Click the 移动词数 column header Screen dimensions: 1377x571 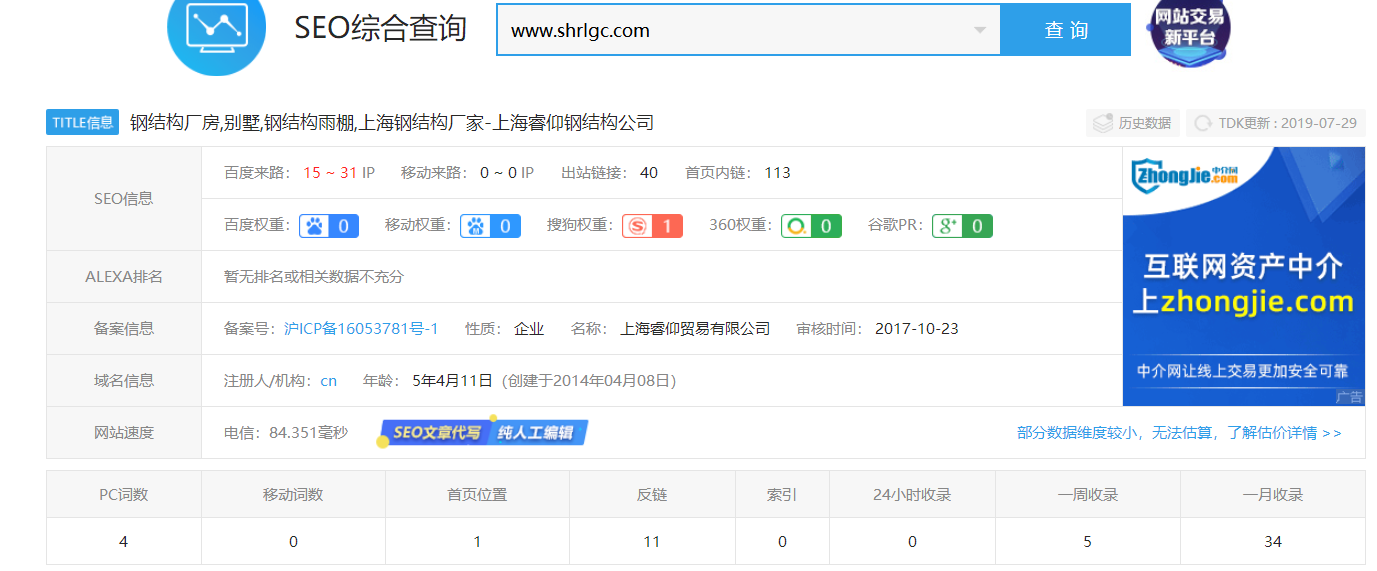pyautogui.click(x=293, y=494)
